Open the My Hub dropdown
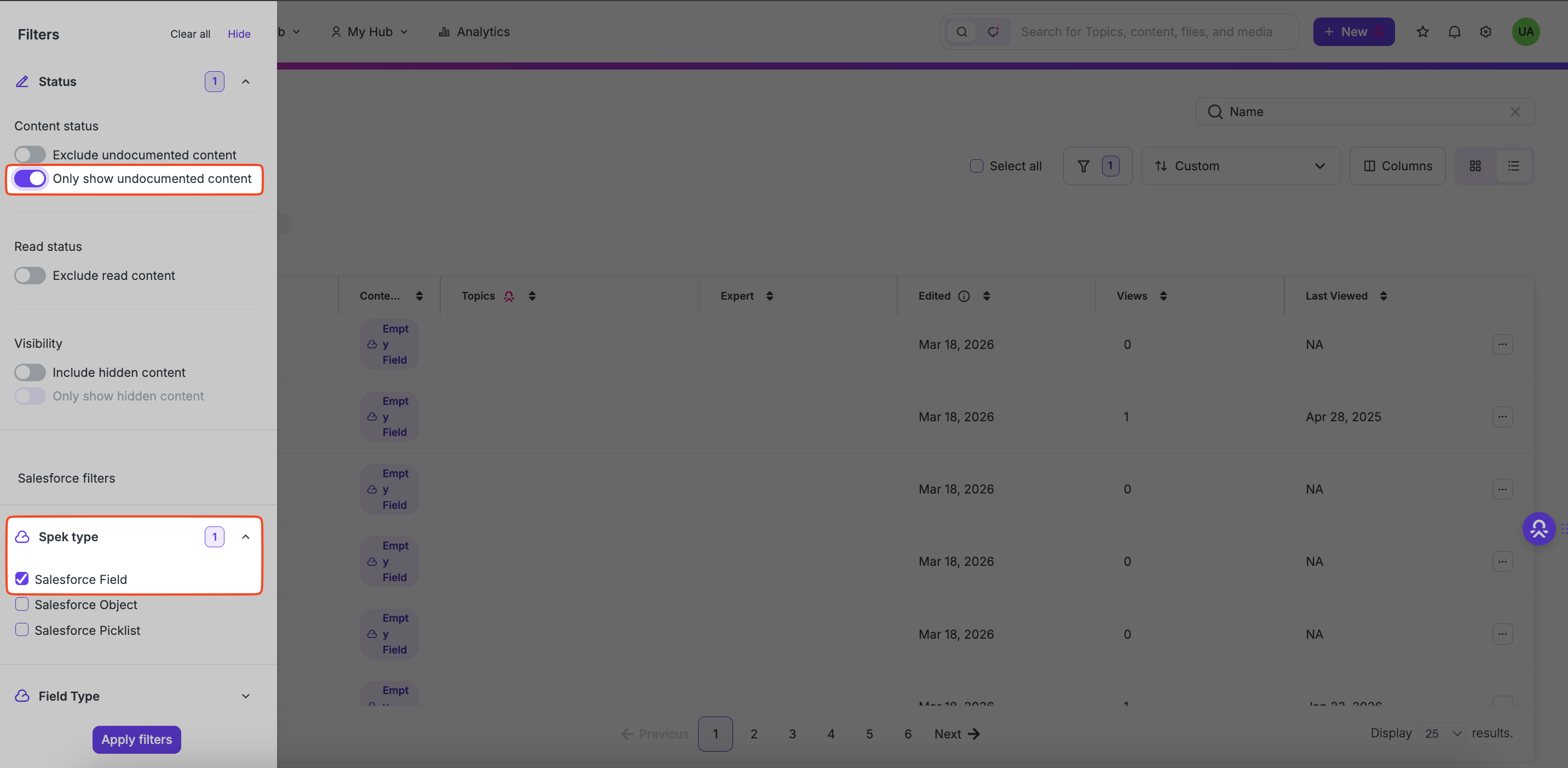 coord(369,32)
